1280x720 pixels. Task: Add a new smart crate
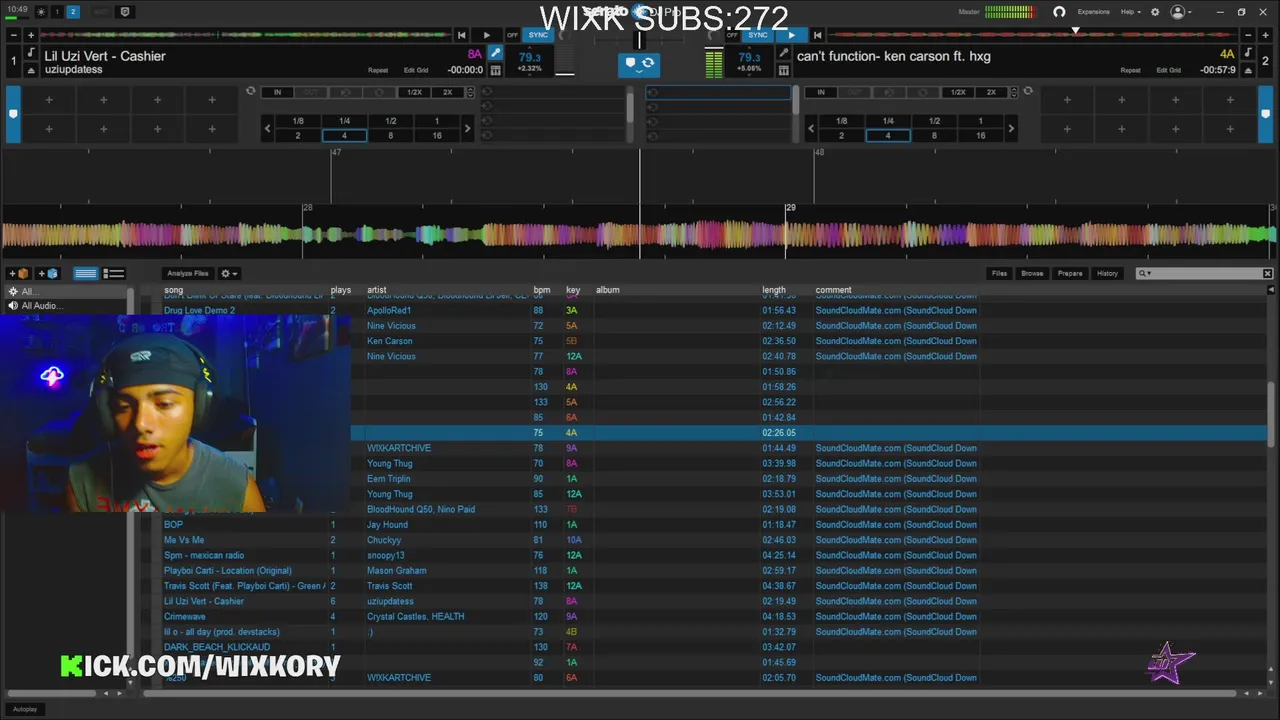point(48,273)
